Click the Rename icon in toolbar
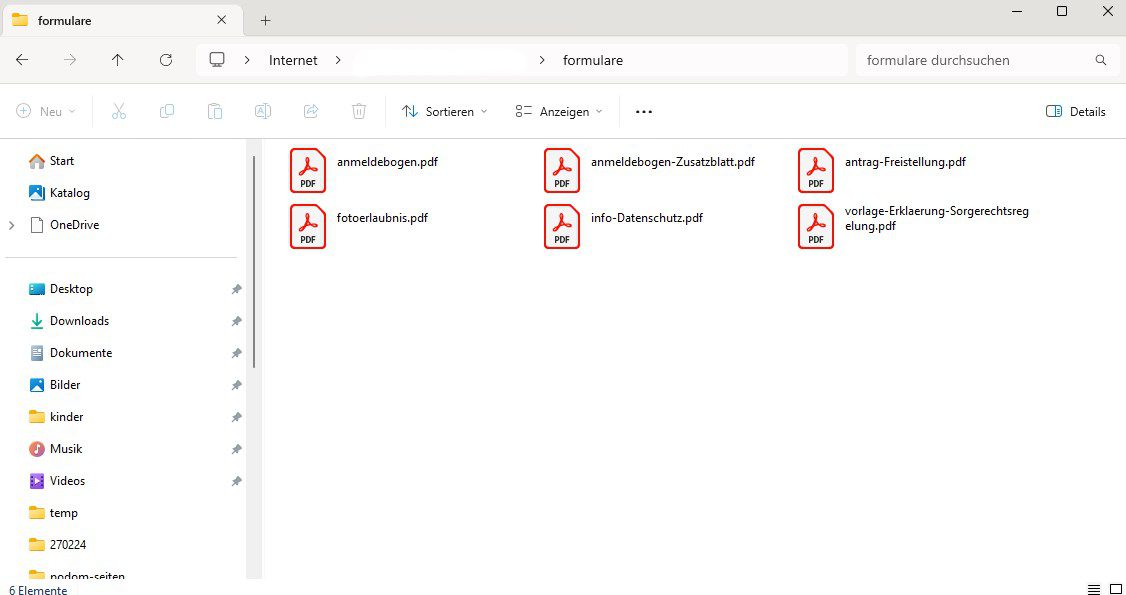1126x595 pixels. pos(263,111)
